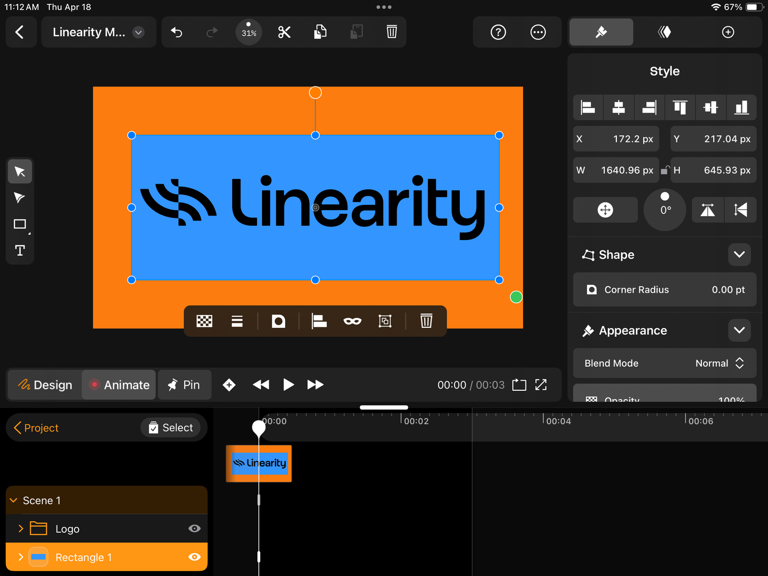The image size is (768, 576).
Task: Fast forward the animation
Action: point(315,385)
